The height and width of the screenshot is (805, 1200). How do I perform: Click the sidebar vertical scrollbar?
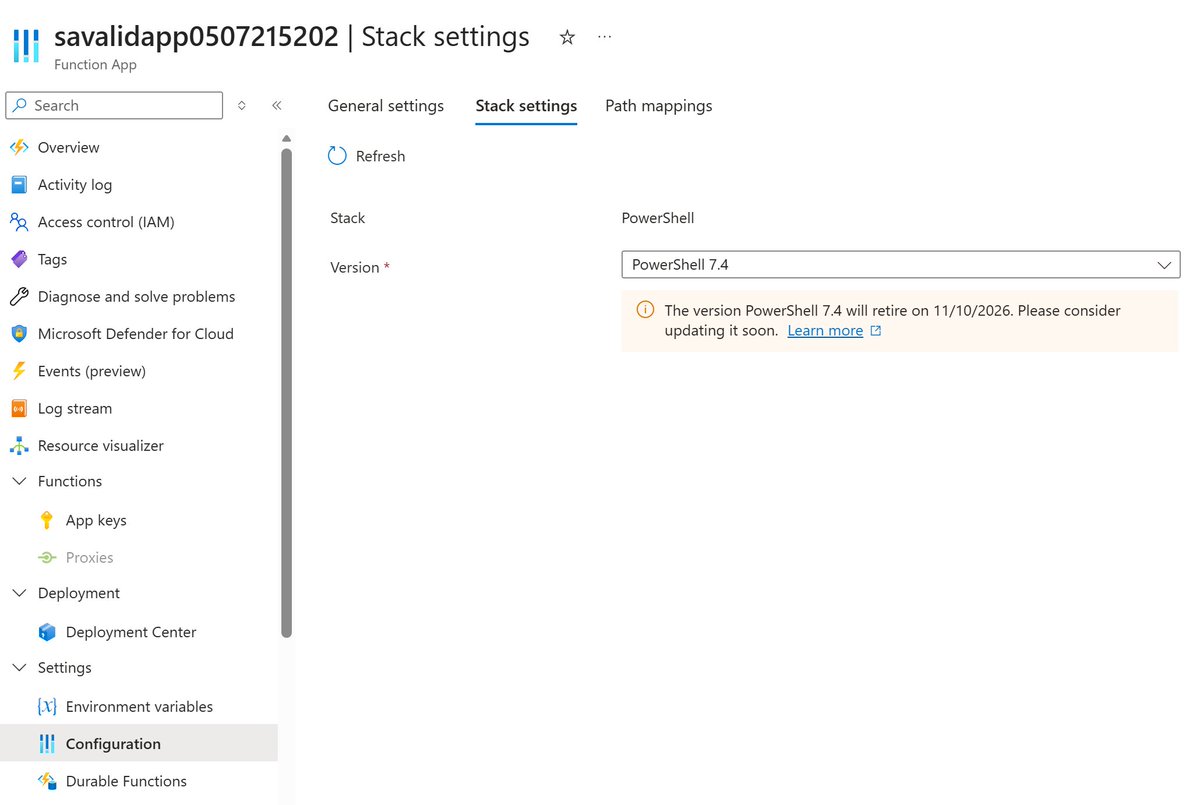(287, 393)
